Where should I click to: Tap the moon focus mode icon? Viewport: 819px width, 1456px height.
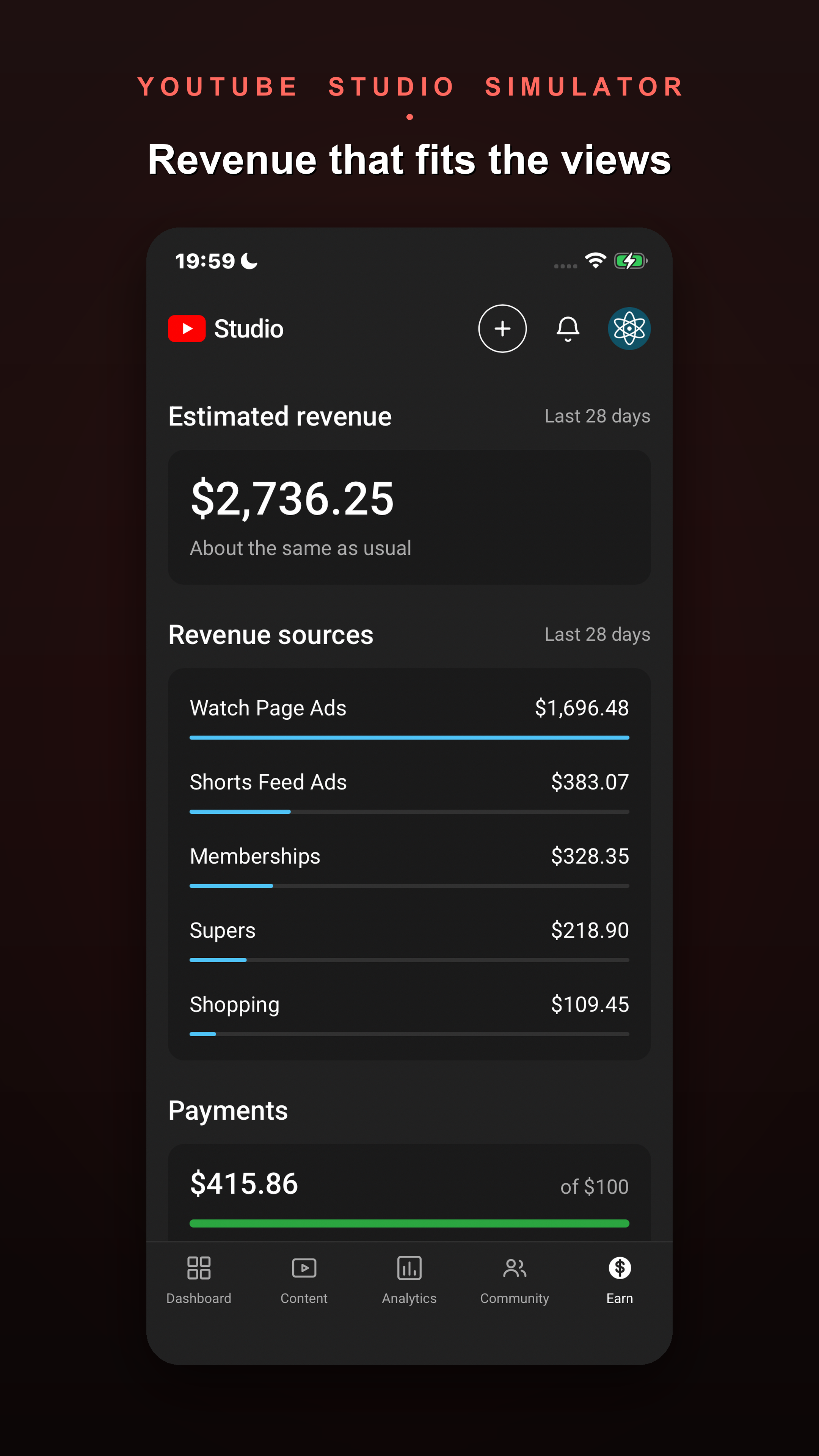coord(249,260)
